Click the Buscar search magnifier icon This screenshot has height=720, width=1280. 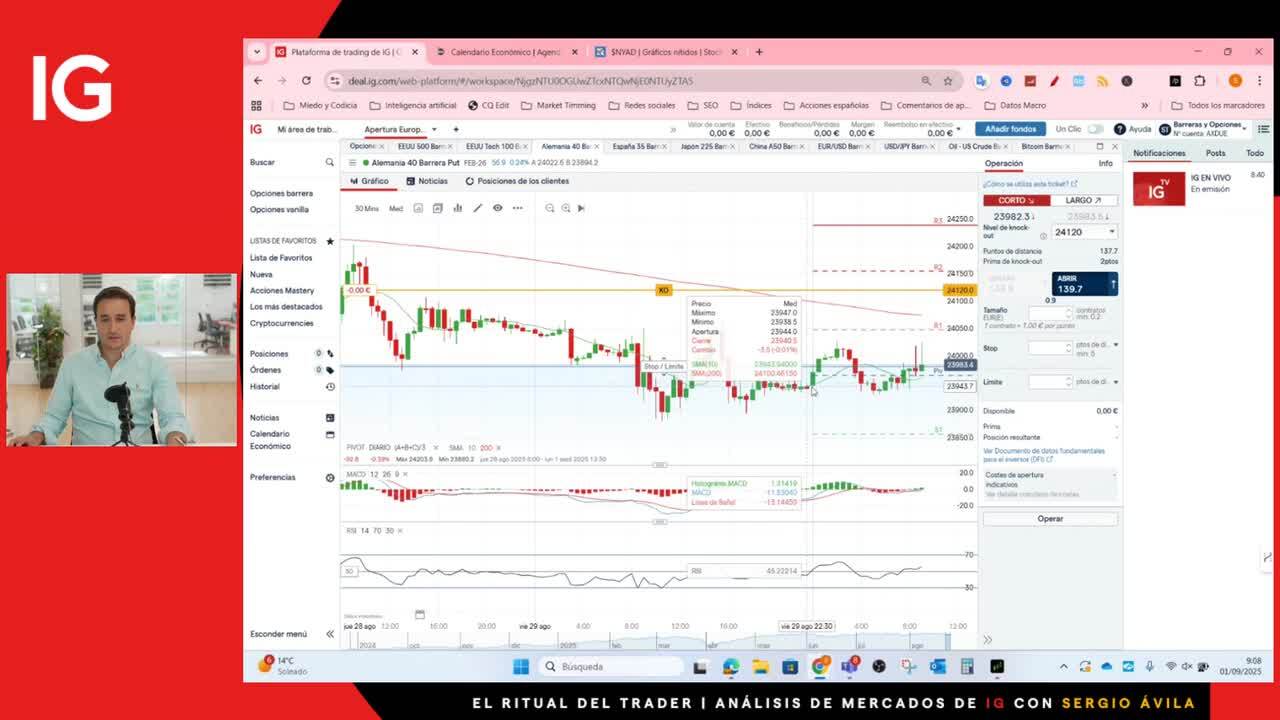(x=329, y=162)
